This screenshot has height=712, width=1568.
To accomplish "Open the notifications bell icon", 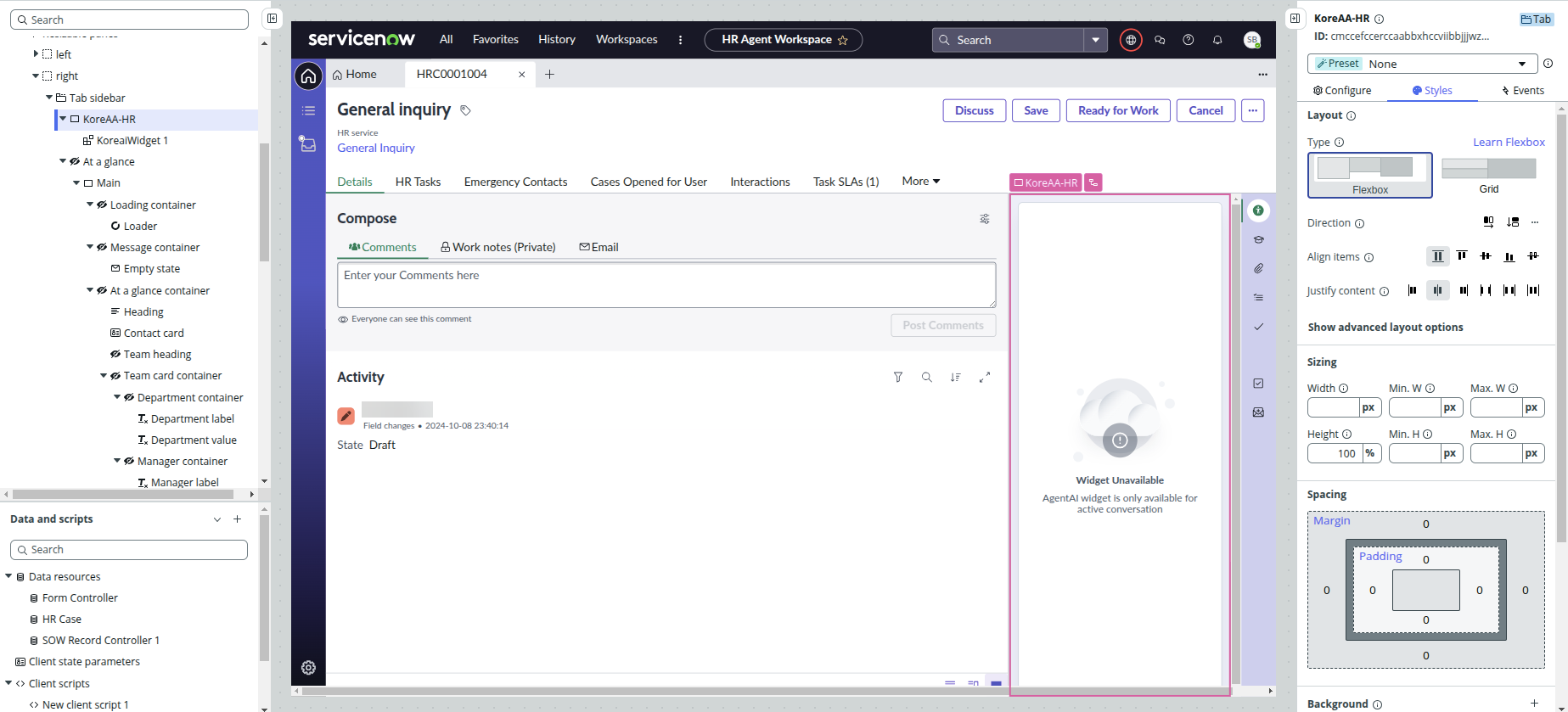I will [1217, 40].
